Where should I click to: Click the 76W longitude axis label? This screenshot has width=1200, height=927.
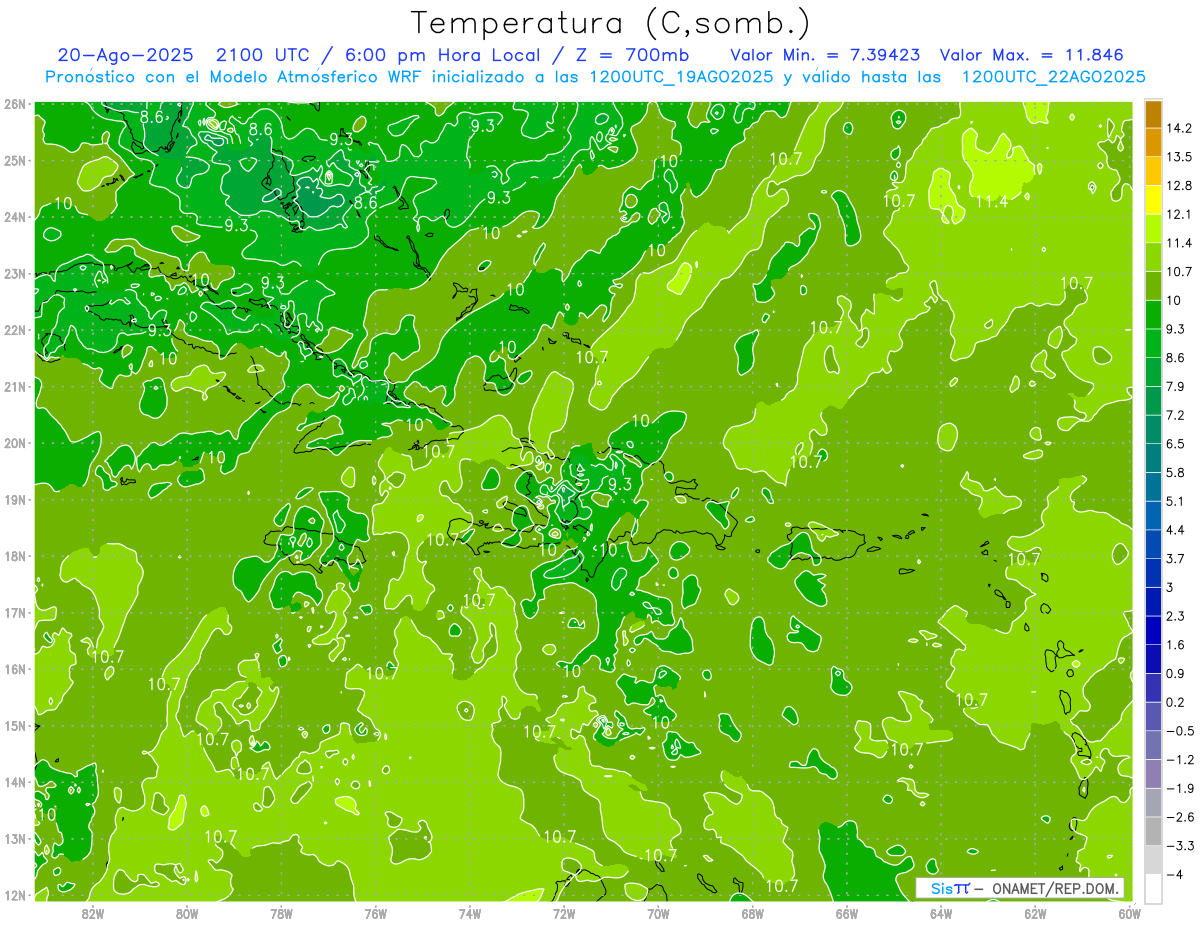[x=376, y=913]
